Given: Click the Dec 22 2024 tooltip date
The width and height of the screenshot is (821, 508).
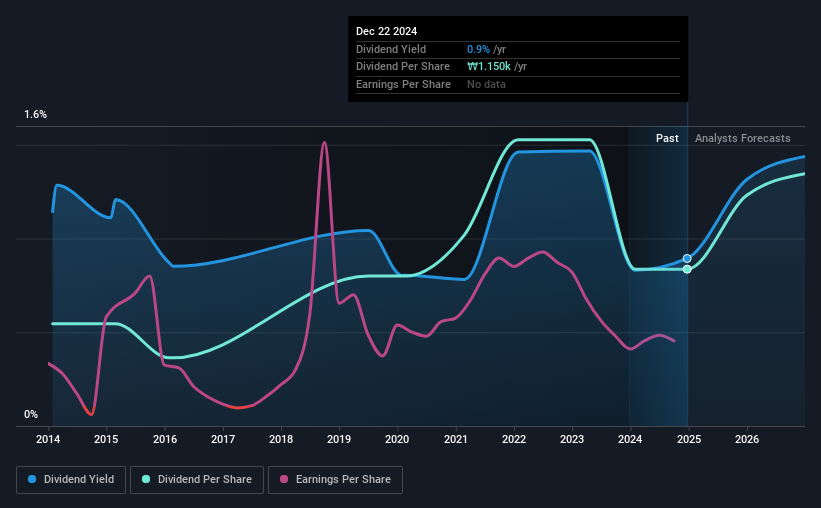Looking at the screenshot, I should click(386, 31).
